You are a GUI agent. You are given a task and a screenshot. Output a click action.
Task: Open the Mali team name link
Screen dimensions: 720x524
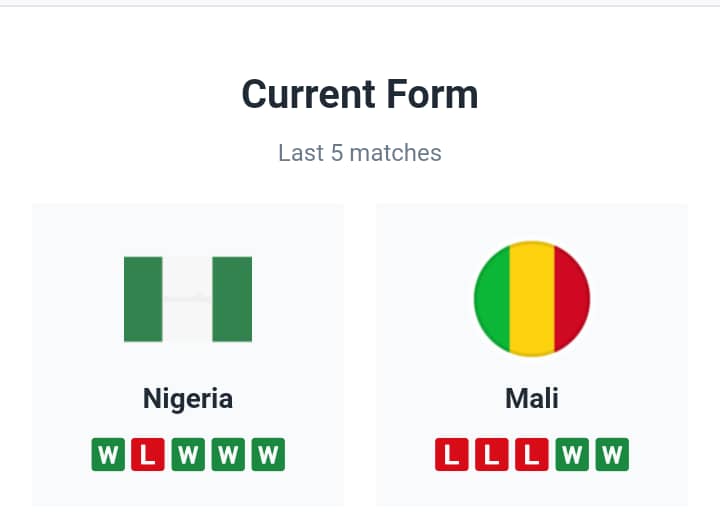tap(532, 398)
